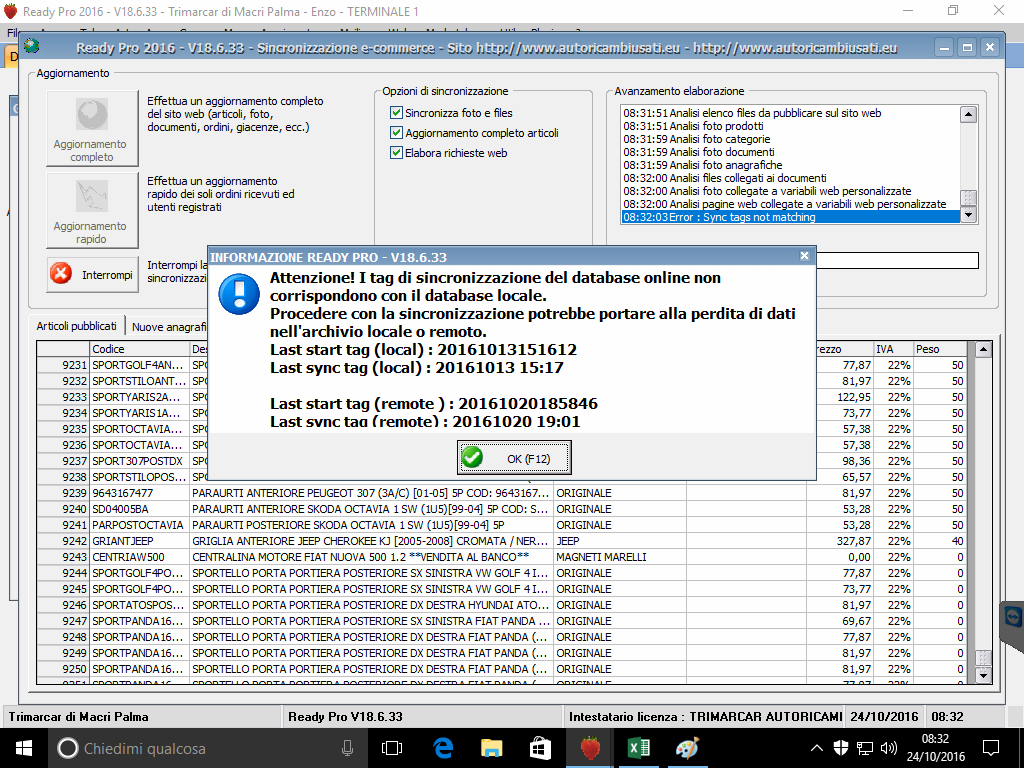This screenshot has height=768, width=1024.
Task: Click the JEEP brand cell
Action: coord(620,541)
